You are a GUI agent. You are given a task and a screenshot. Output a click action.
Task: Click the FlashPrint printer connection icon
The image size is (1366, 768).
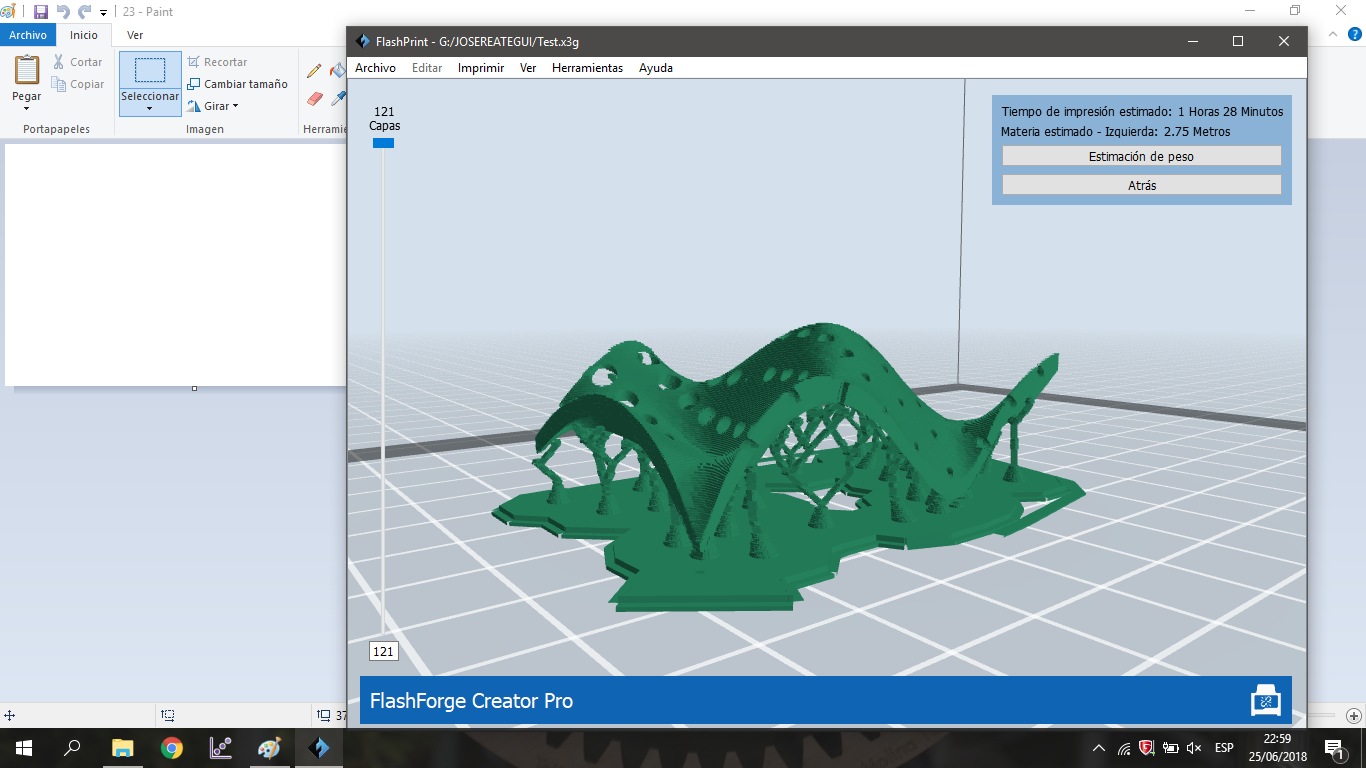tap(1265, 700)
